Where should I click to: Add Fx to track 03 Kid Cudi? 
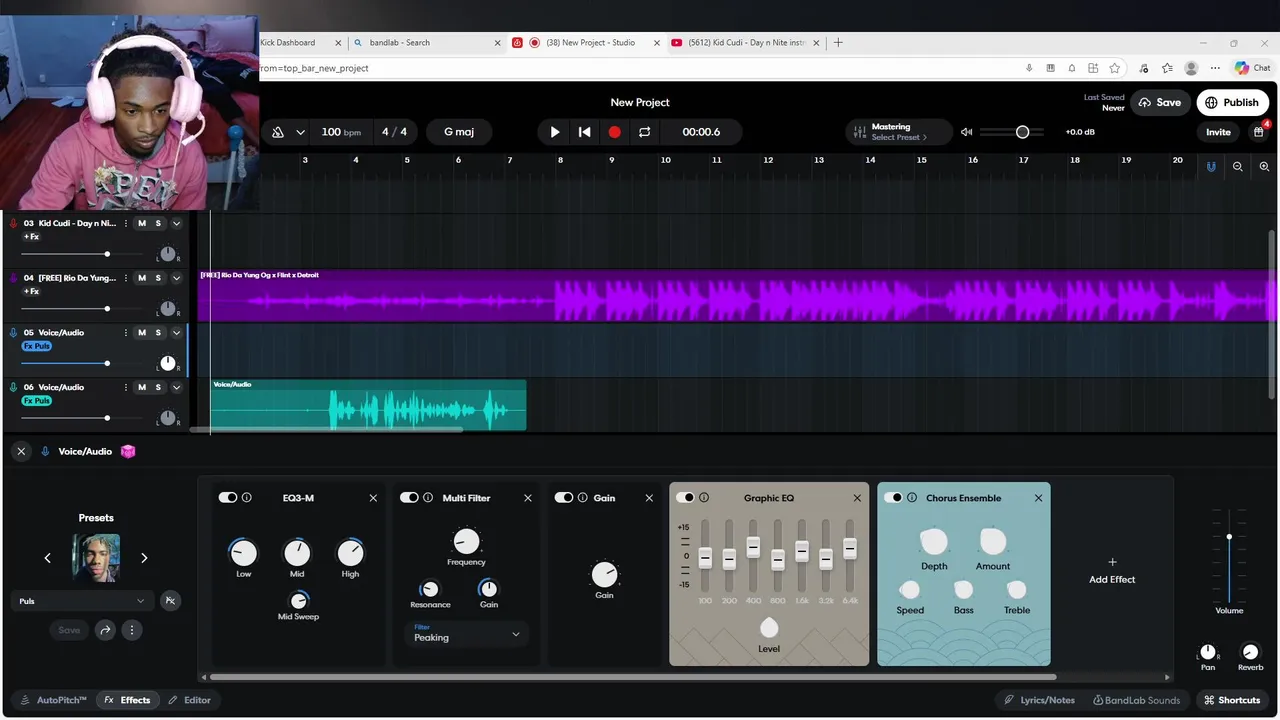click(31, 237)
